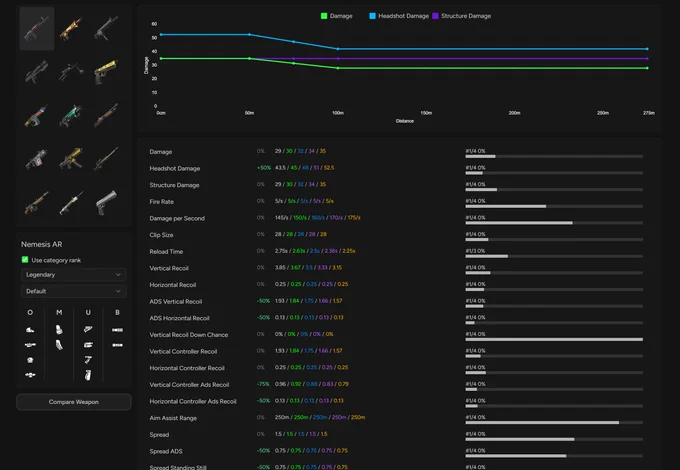
Task: Equip the first angled underbarrel under U
Action: click(x=88, y=330)
